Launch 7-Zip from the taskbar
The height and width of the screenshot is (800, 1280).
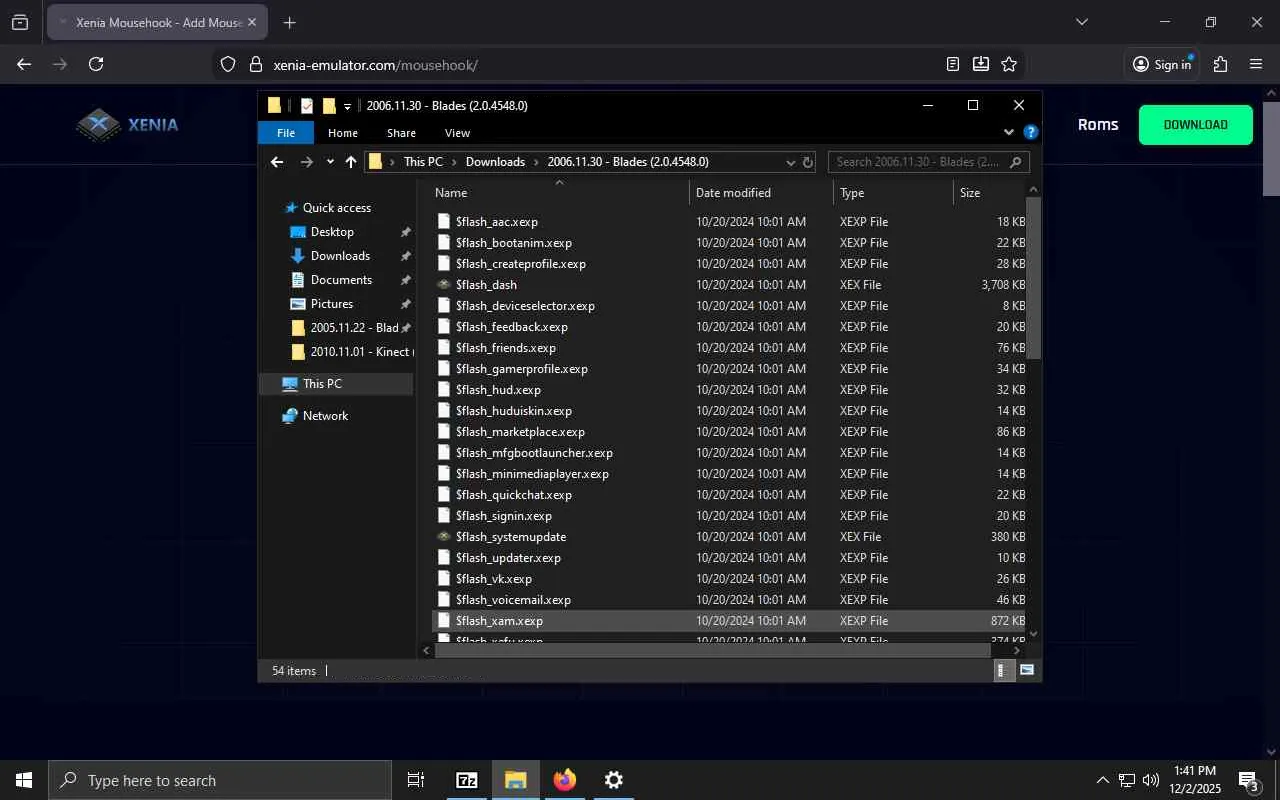point(467,780)
